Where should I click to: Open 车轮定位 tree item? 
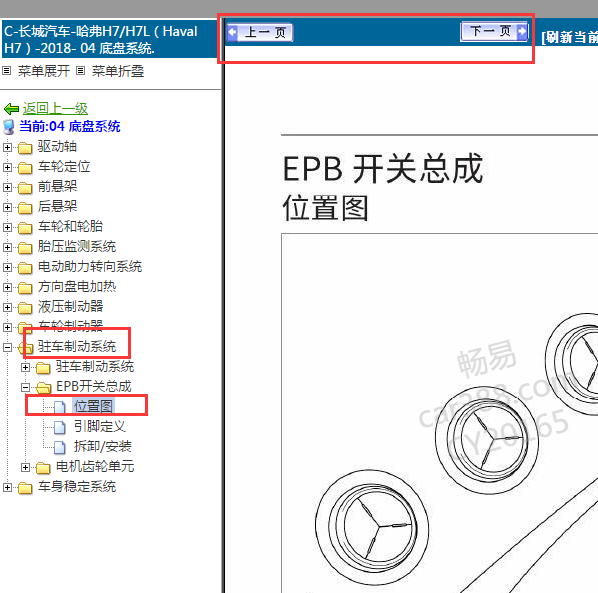click(x=64, y=166)
